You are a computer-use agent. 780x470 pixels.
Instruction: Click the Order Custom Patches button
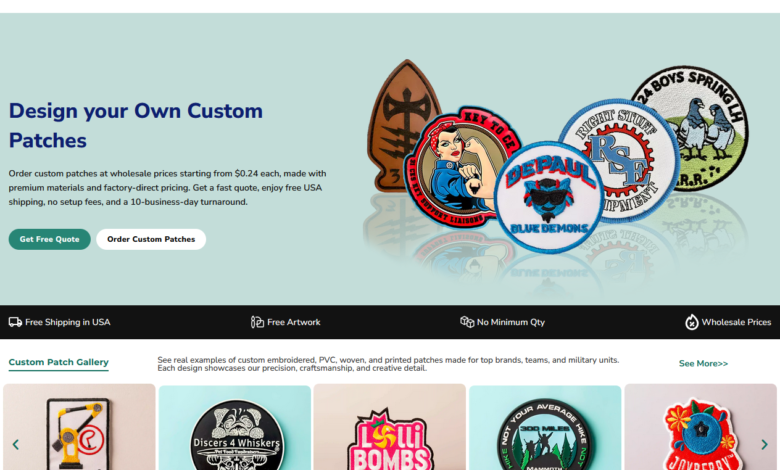point(151,239)
